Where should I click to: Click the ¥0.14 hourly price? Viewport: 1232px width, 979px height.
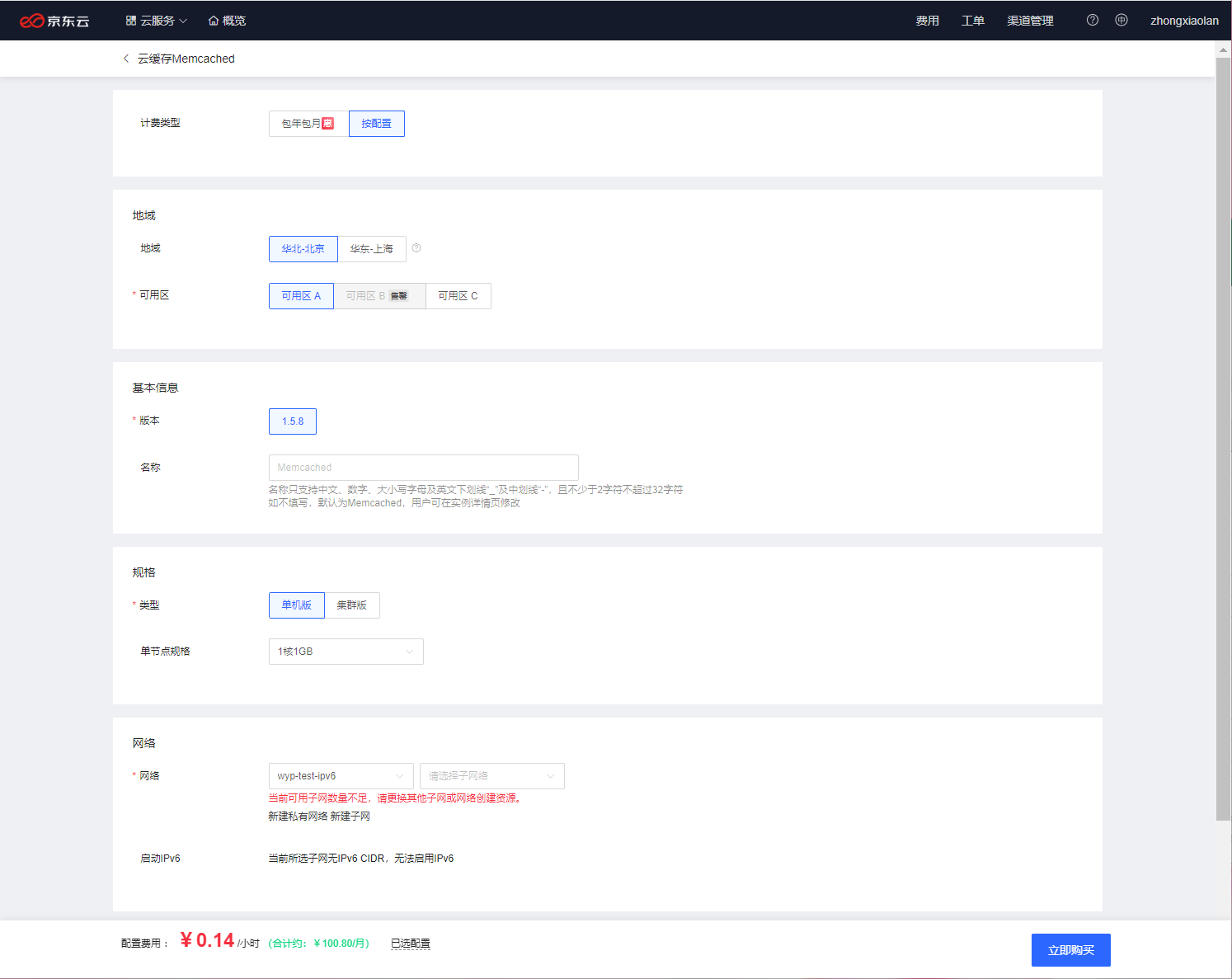[208, 940]
